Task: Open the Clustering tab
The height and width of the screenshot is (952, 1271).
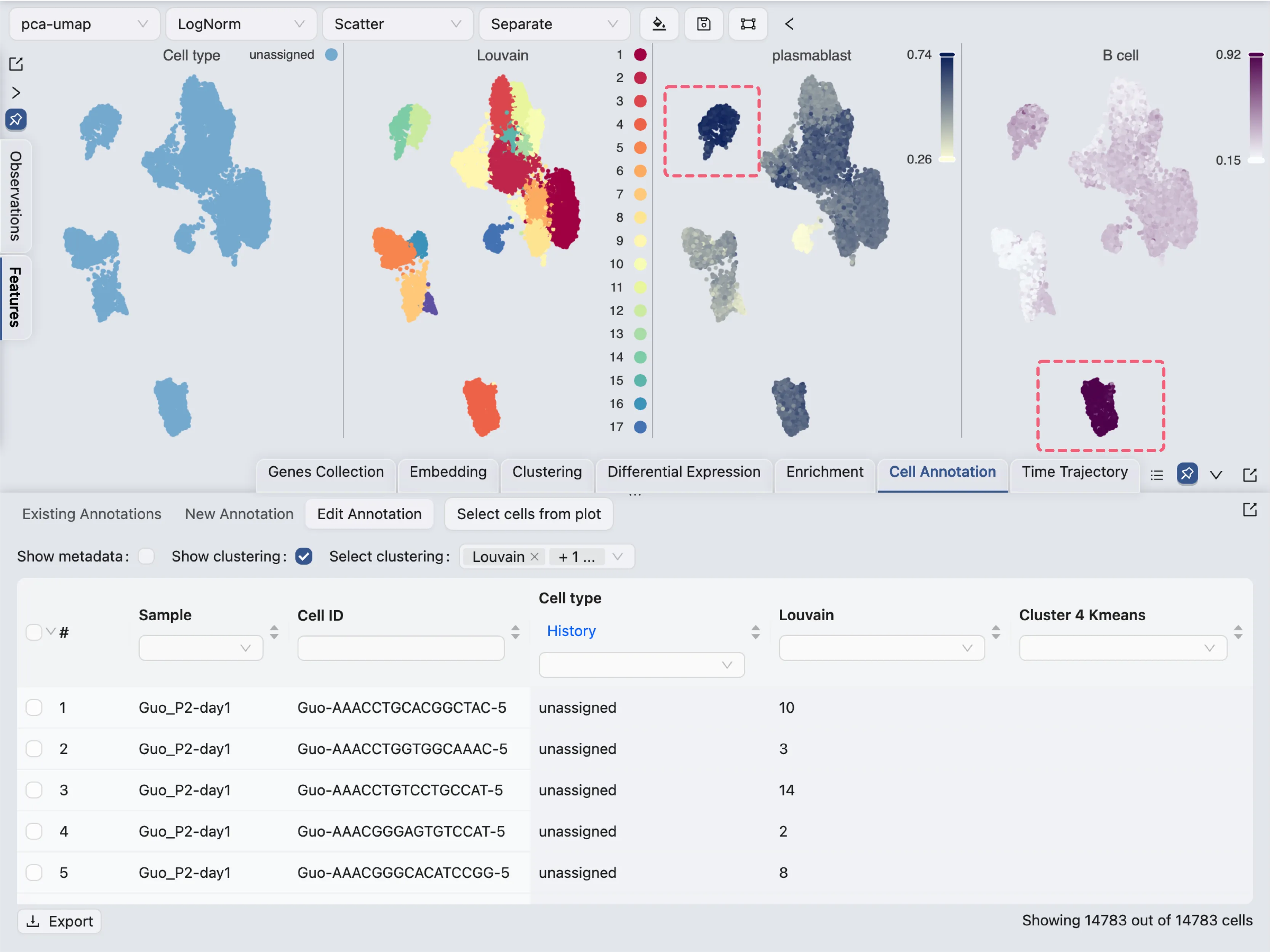Action: 546,472
